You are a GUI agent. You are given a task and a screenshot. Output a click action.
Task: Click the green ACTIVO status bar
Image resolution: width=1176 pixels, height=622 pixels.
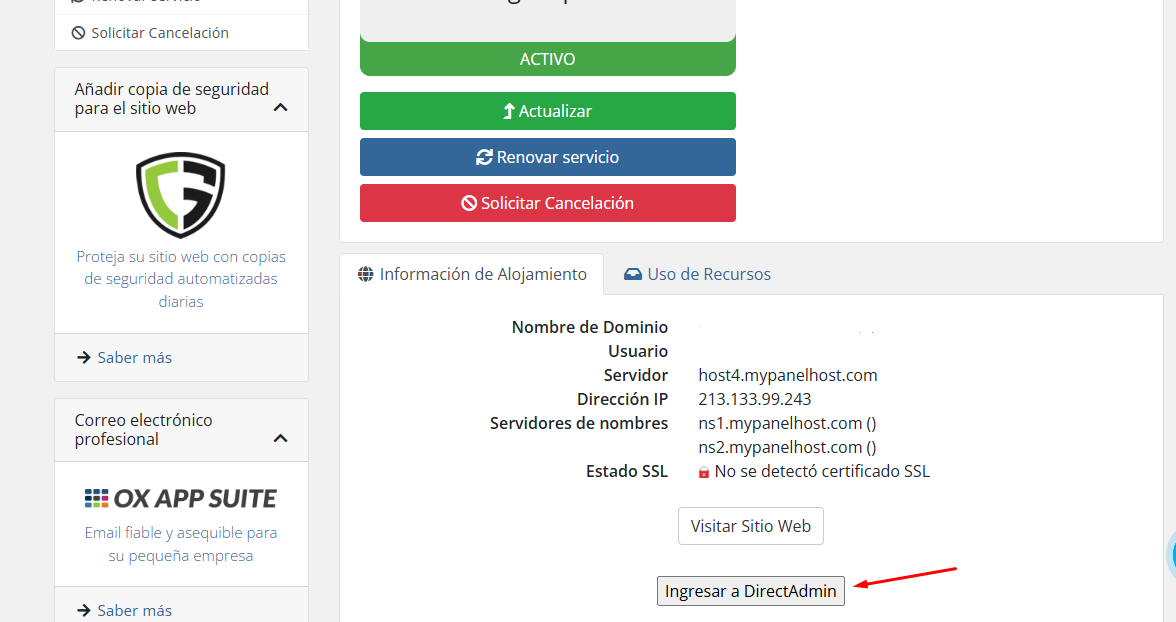point(547,59)
